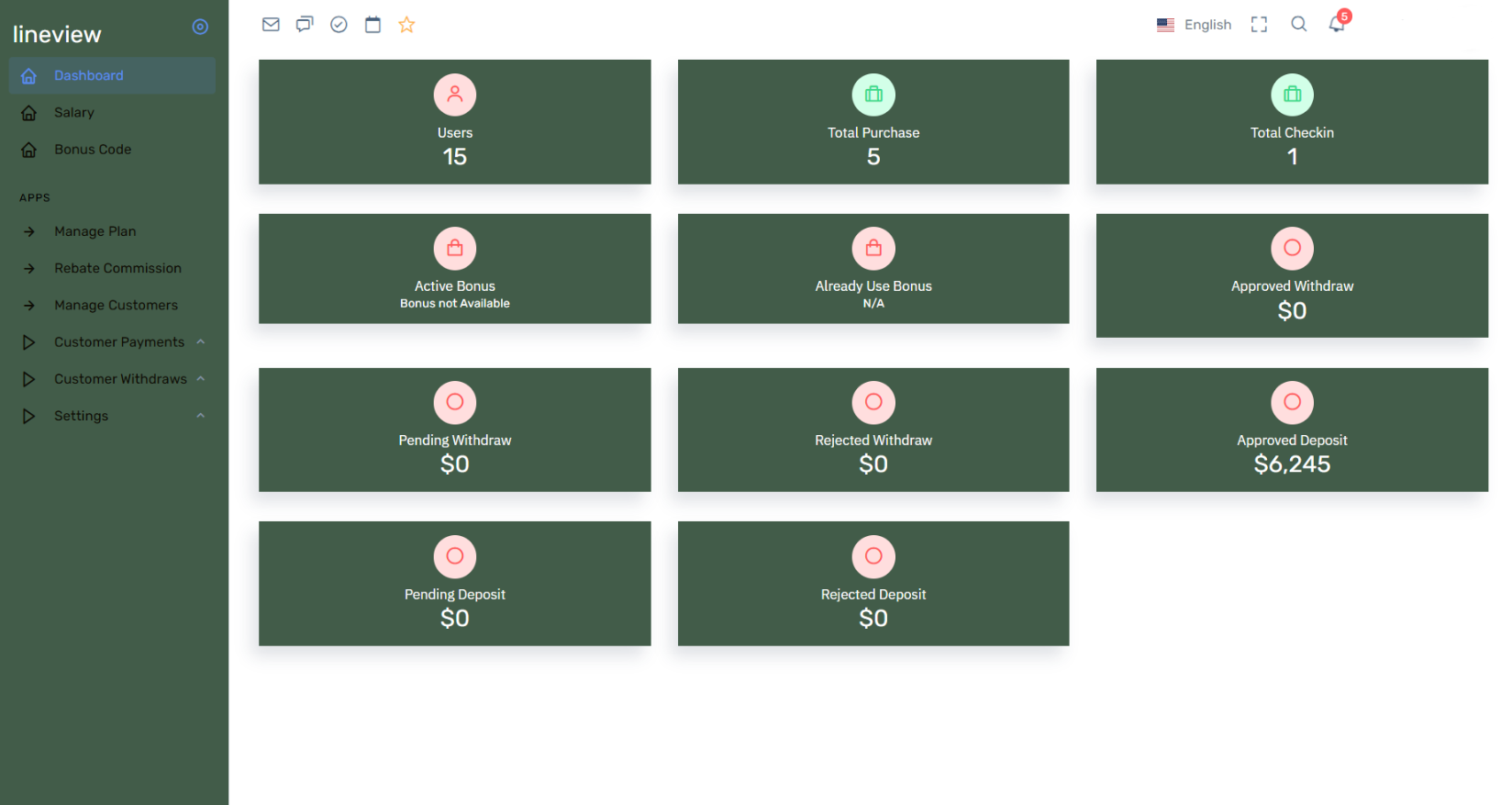Click the star favorites icon

406,25
